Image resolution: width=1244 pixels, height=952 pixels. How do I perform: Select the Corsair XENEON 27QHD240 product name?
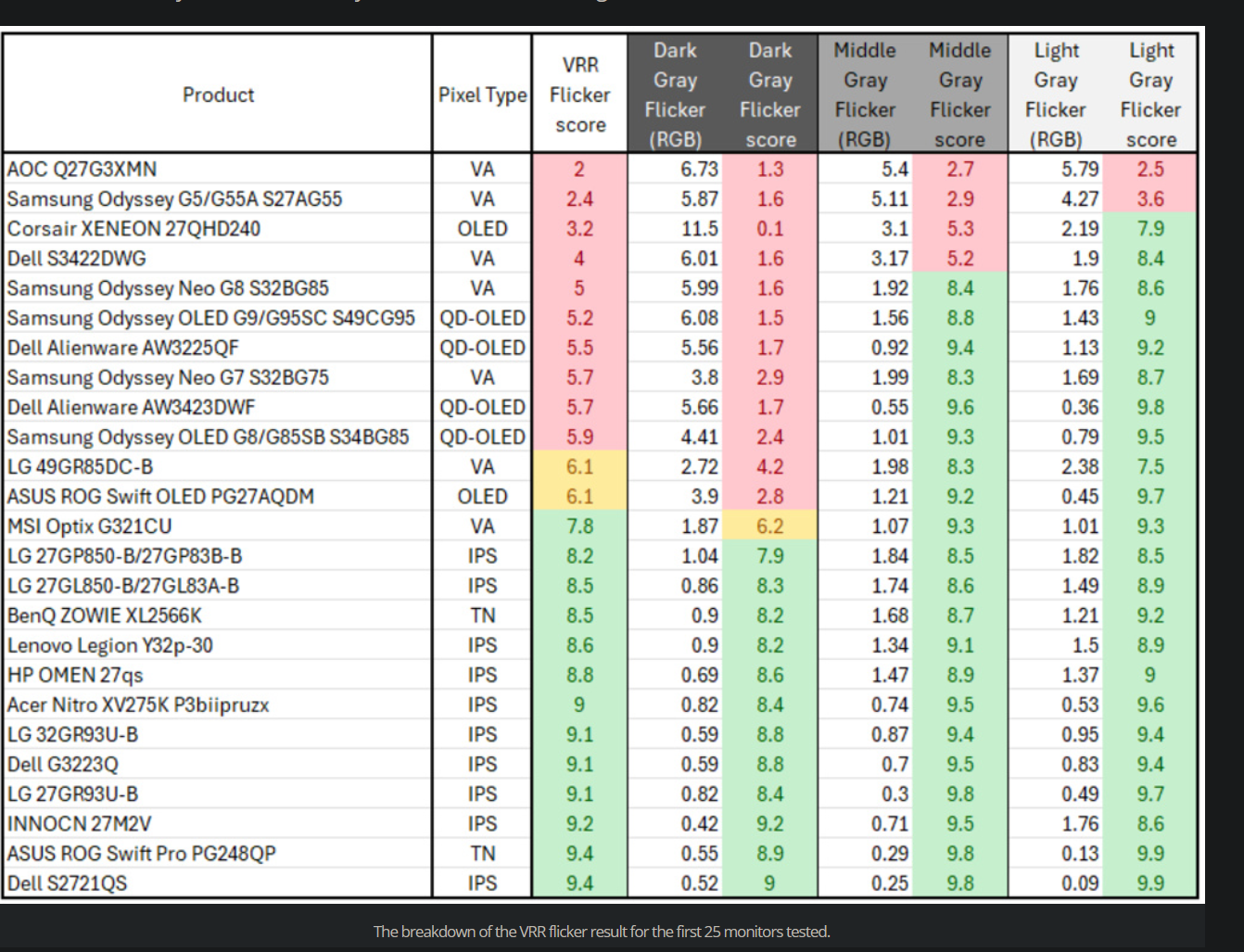click(133, 229)
